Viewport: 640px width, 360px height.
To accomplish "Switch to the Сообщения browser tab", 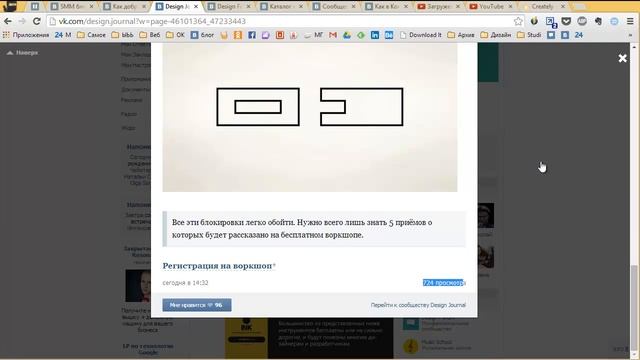I will 333,7.
